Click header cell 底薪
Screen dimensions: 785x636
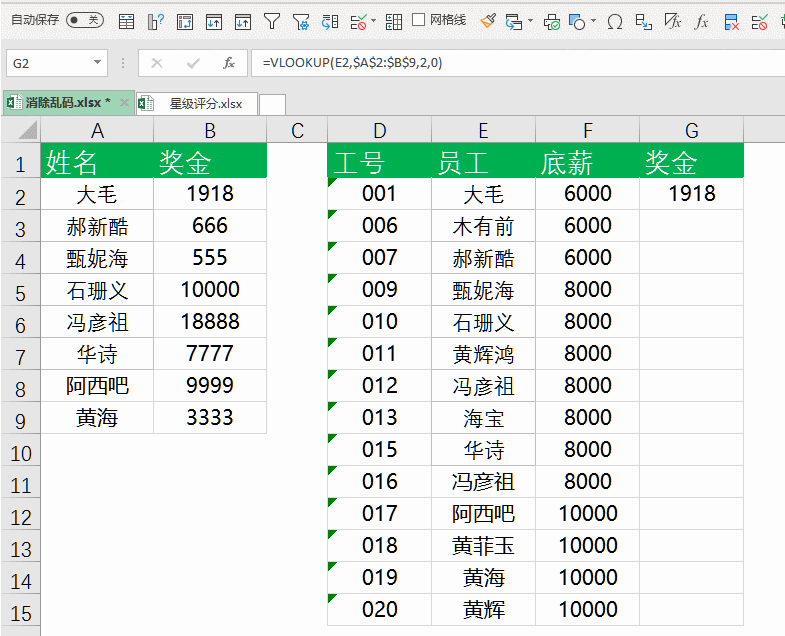point(587,161)
